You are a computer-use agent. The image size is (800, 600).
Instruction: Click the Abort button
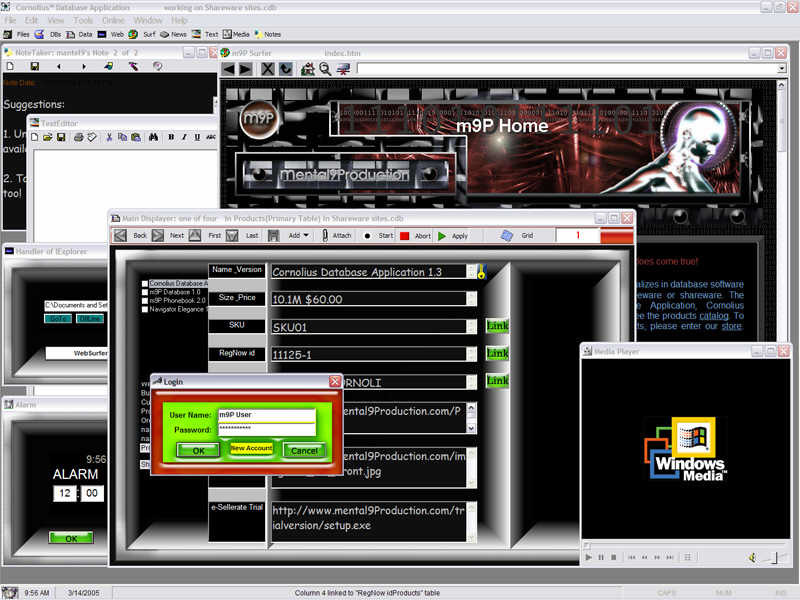click(416, 236)
